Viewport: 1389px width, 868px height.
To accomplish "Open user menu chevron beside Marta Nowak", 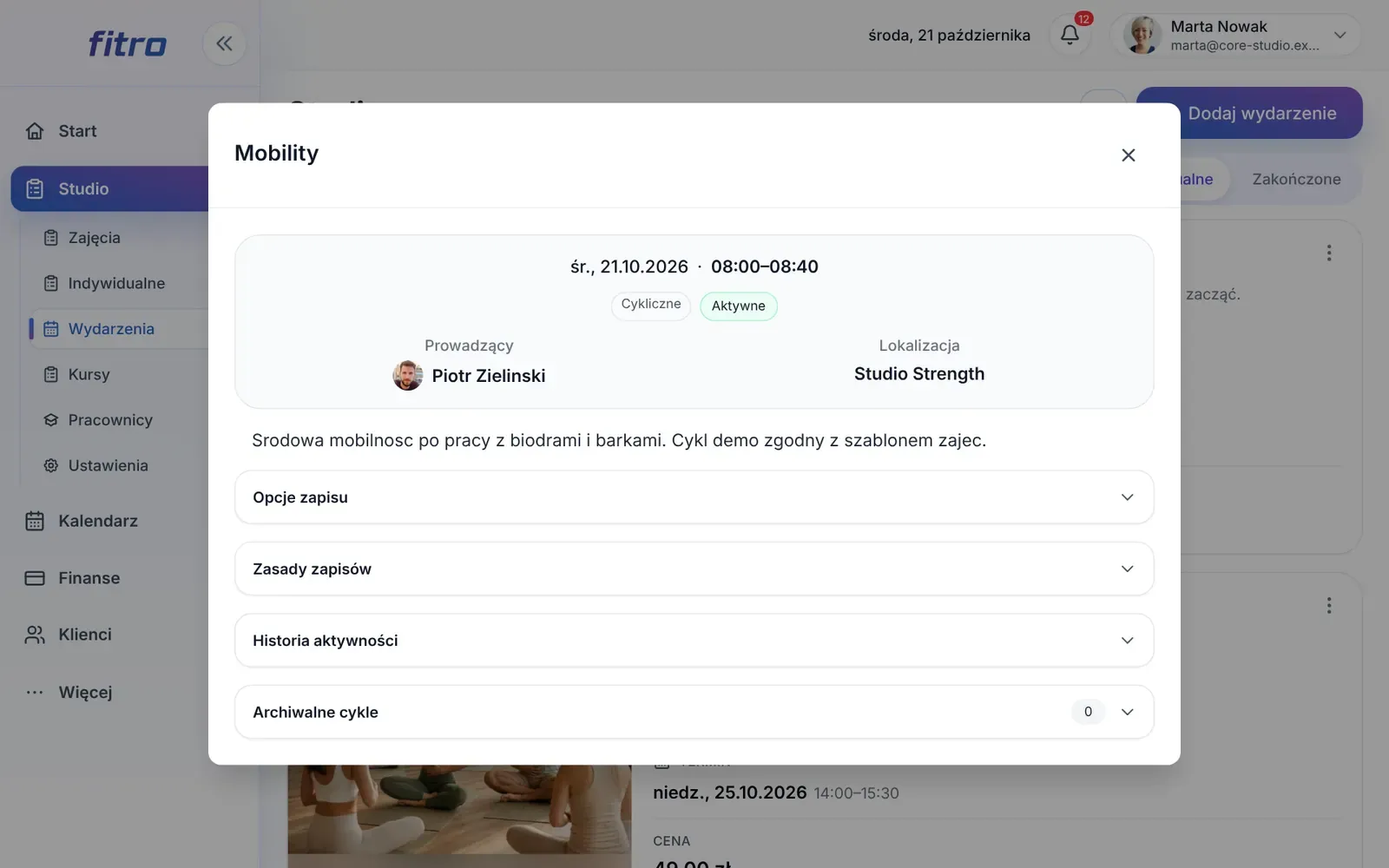I will pos(1340,36).
